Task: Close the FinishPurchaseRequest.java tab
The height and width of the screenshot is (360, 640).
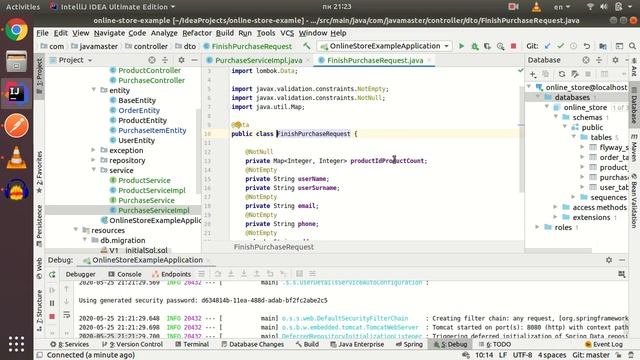Action: tap(429, 60)
